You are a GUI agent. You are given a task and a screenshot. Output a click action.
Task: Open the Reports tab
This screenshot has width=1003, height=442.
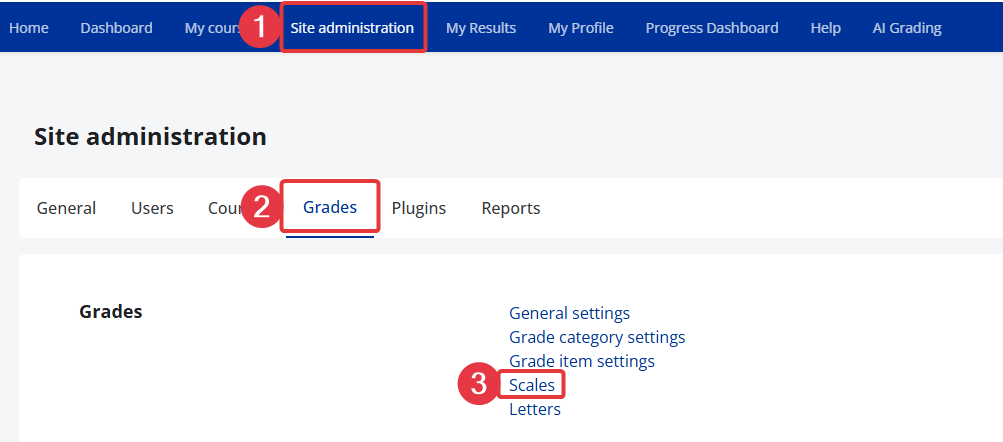pyautogui.click(x=510, y=208)
